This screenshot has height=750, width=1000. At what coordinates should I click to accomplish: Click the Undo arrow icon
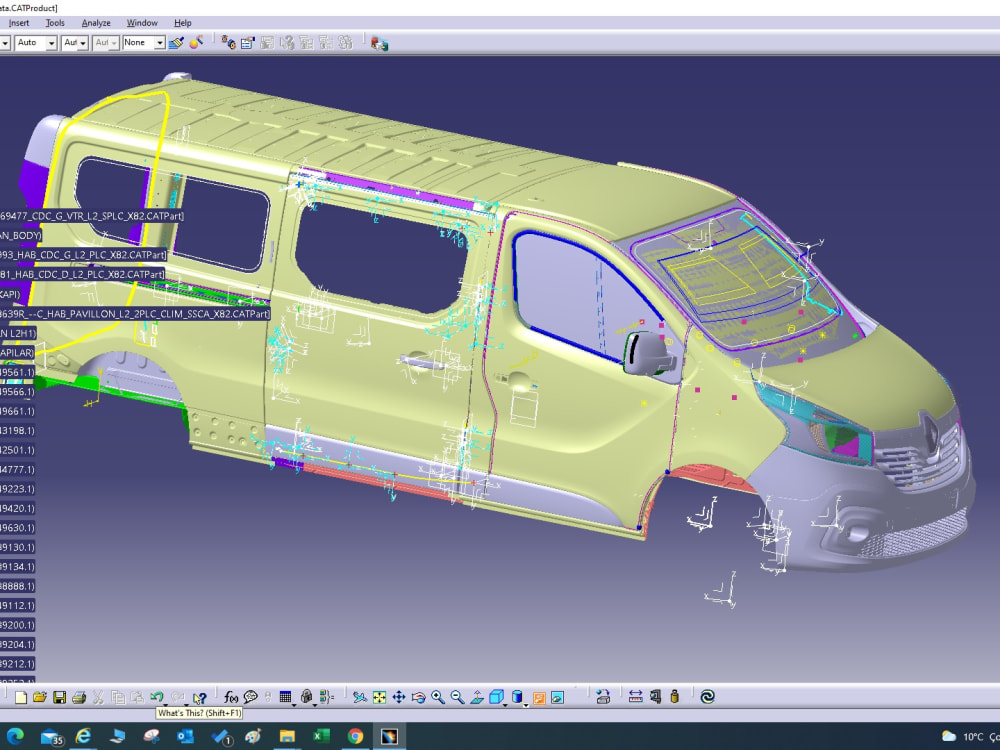point(156,696)
